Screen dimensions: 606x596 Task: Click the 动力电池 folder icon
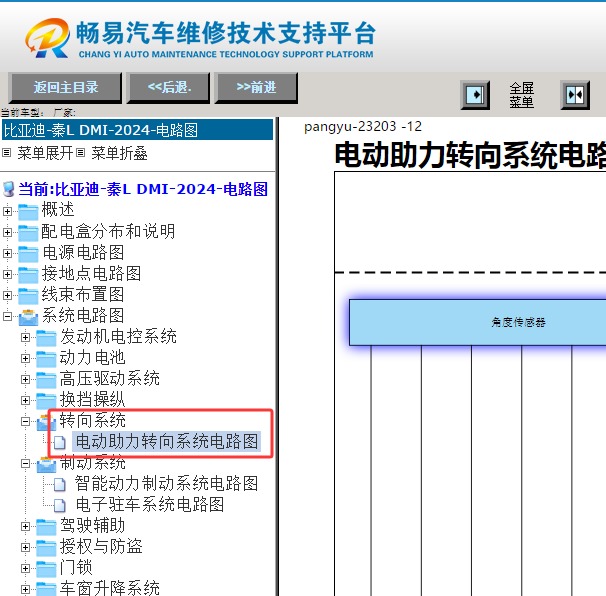pyautogui.click(x=46, y=359)
